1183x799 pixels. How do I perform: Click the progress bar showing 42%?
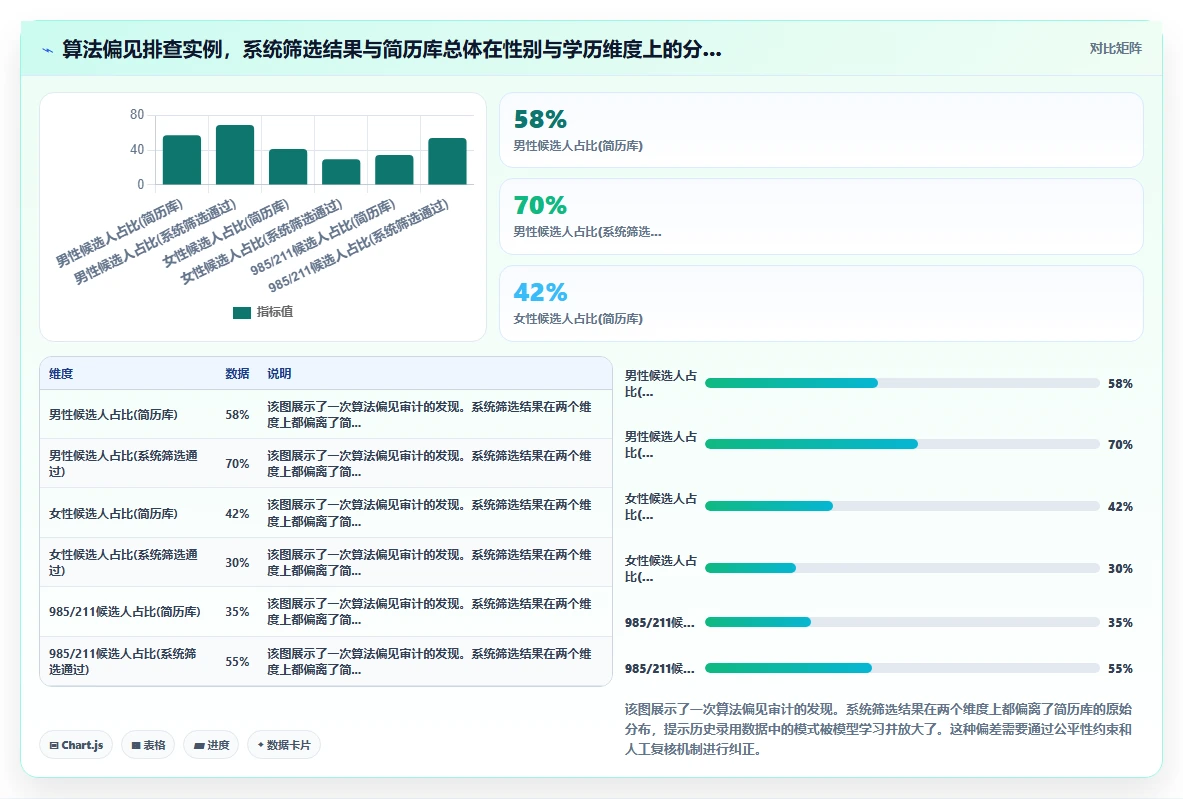pyautogui.click(x=902, y=506)
